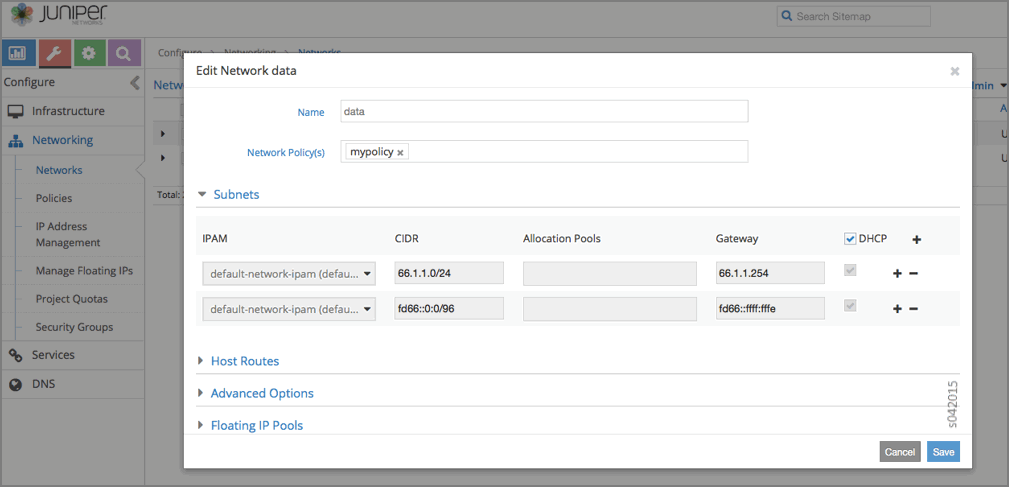Click the Network Policy(s) field
Screen dimensions: 1009x487
coord(544,152)
